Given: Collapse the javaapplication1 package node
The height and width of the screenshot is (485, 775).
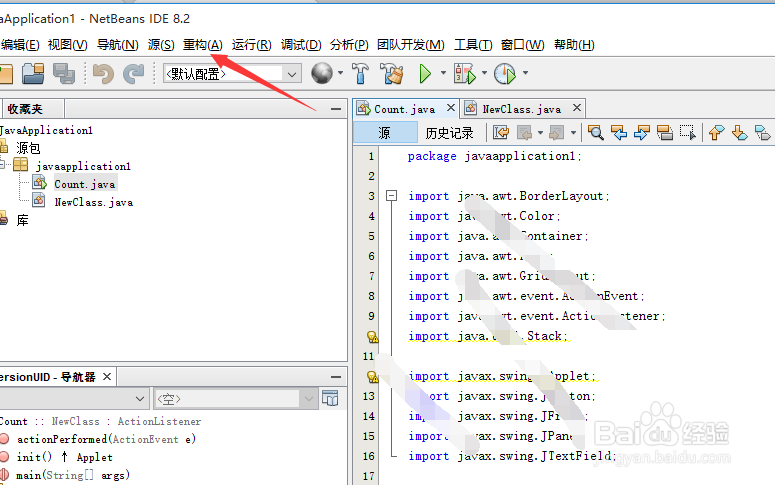Looking at the screenshot, I should [x=2, y=164].
